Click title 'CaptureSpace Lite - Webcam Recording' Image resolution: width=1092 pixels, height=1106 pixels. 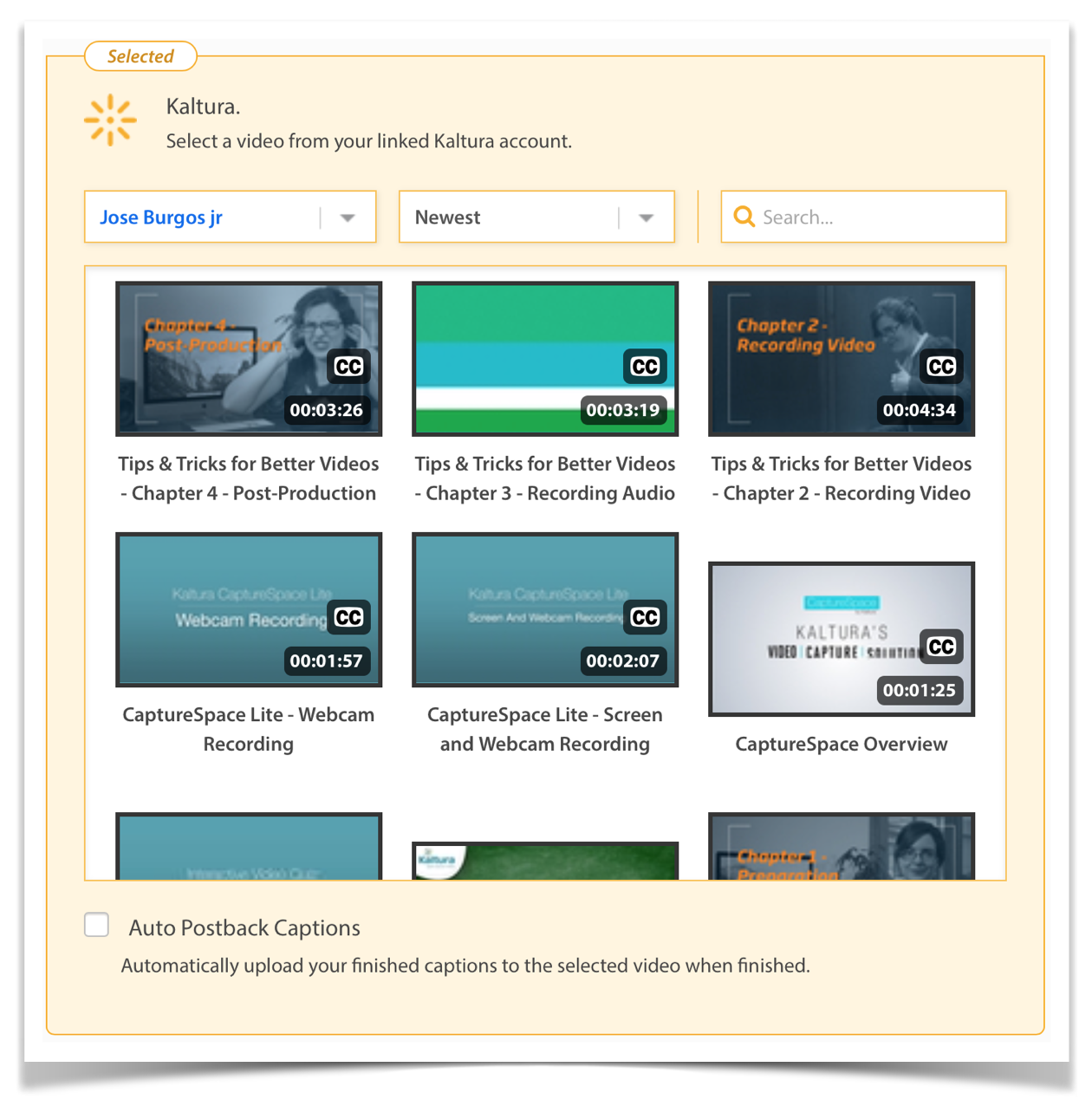pos(249,729)
